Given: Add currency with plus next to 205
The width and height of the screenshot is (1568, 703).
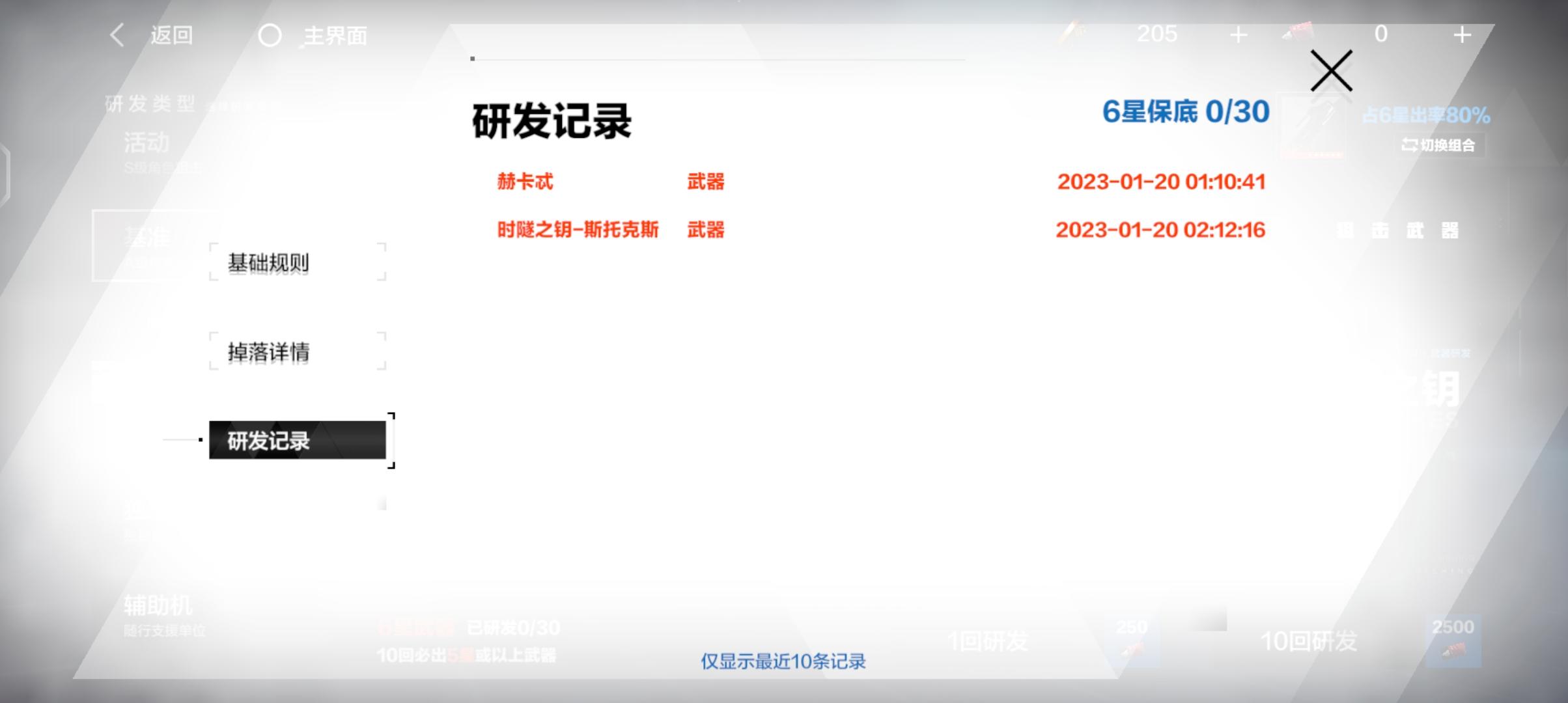Looking at the screenshot, I should click(x=1239, y=34).
